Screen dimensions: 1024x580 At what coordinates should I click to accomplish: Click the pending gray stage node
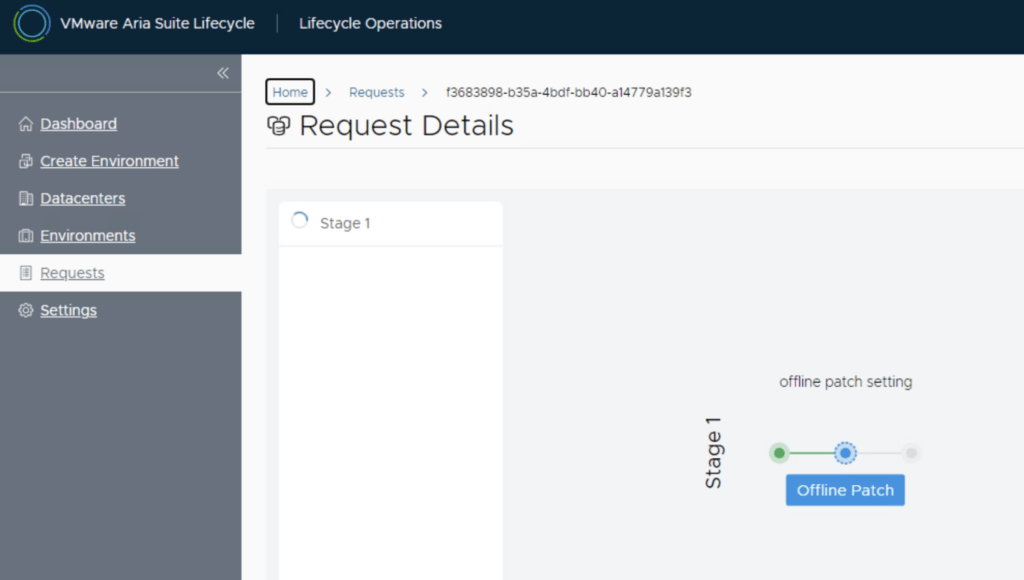coord(911,453)
